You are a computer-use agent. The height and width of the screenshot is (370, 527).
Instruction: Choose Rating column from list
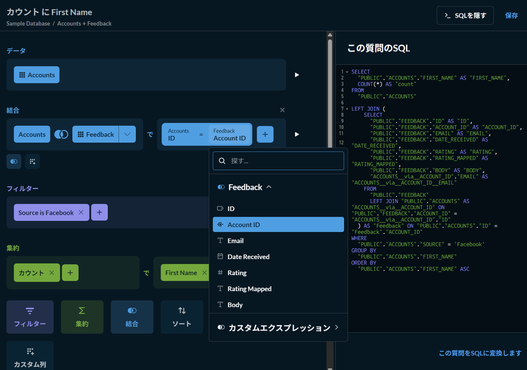pos(278,273)
